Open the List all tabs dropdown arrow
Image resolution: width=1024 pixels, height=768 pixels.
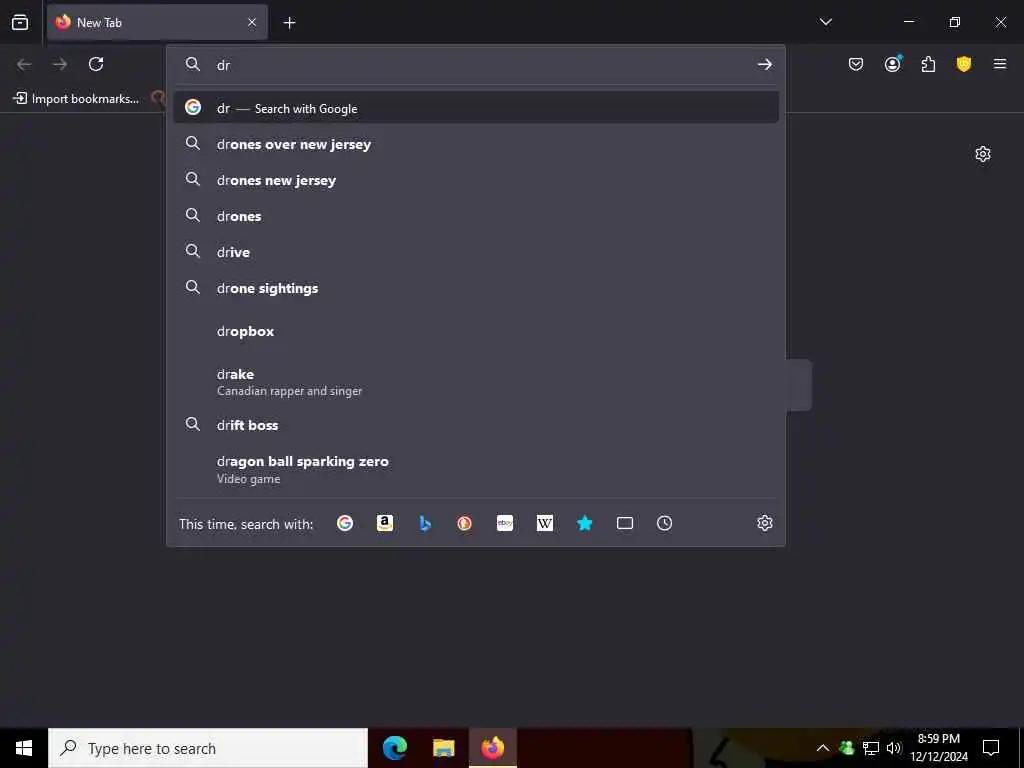[x=825, y=22]
